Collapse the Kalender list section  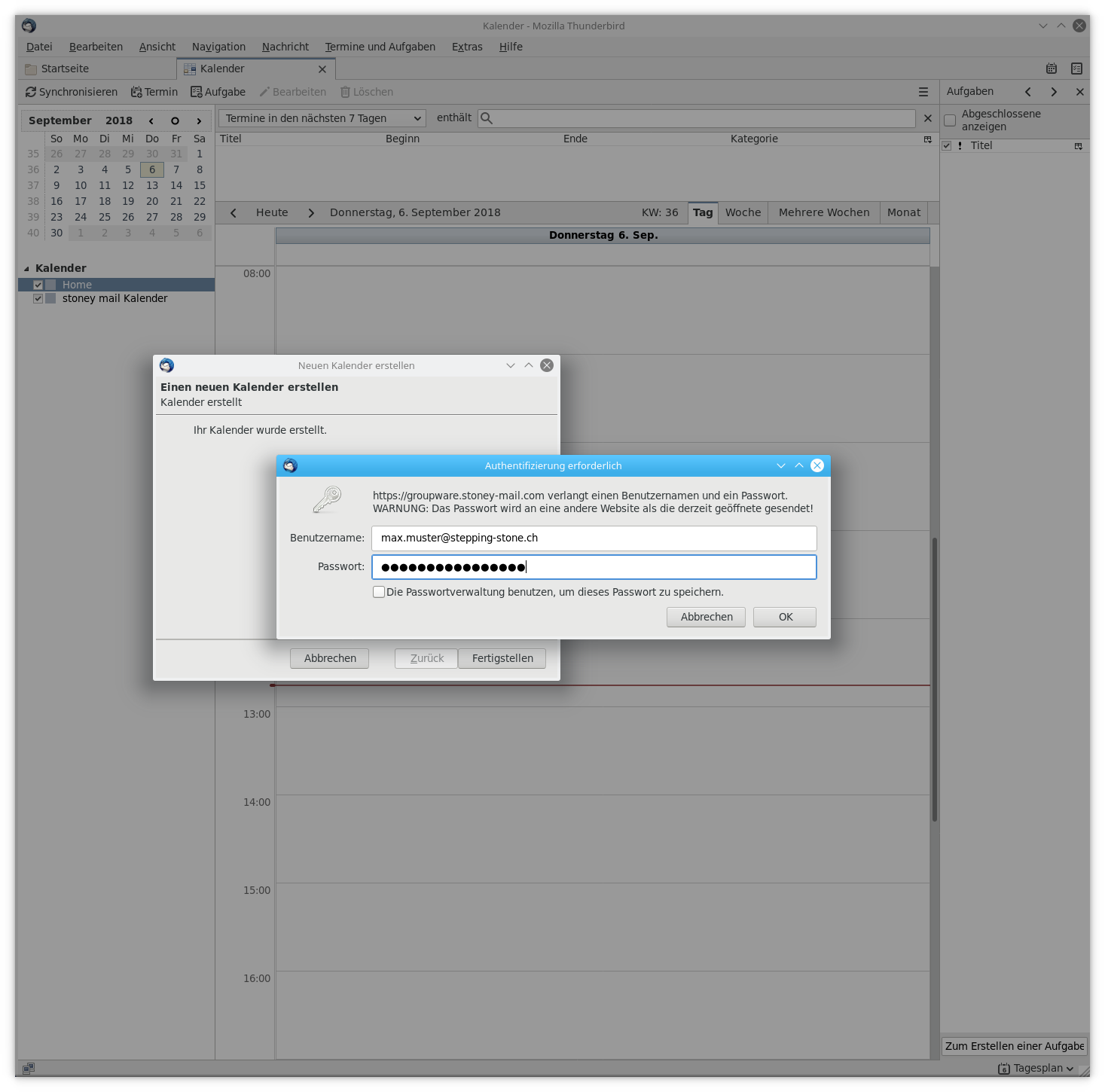tap(27, 268)
